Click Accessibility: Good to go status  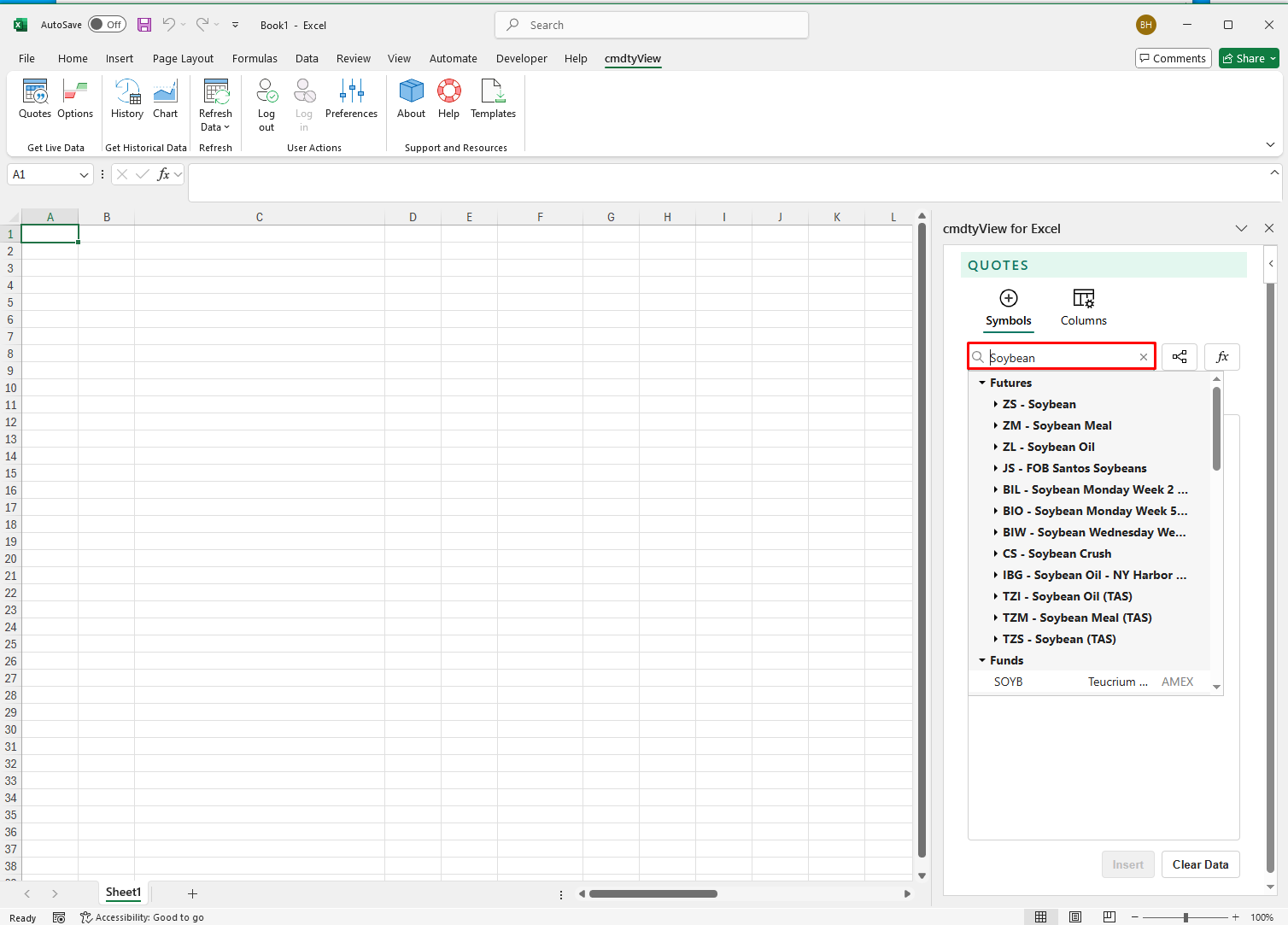pos(142,917)
